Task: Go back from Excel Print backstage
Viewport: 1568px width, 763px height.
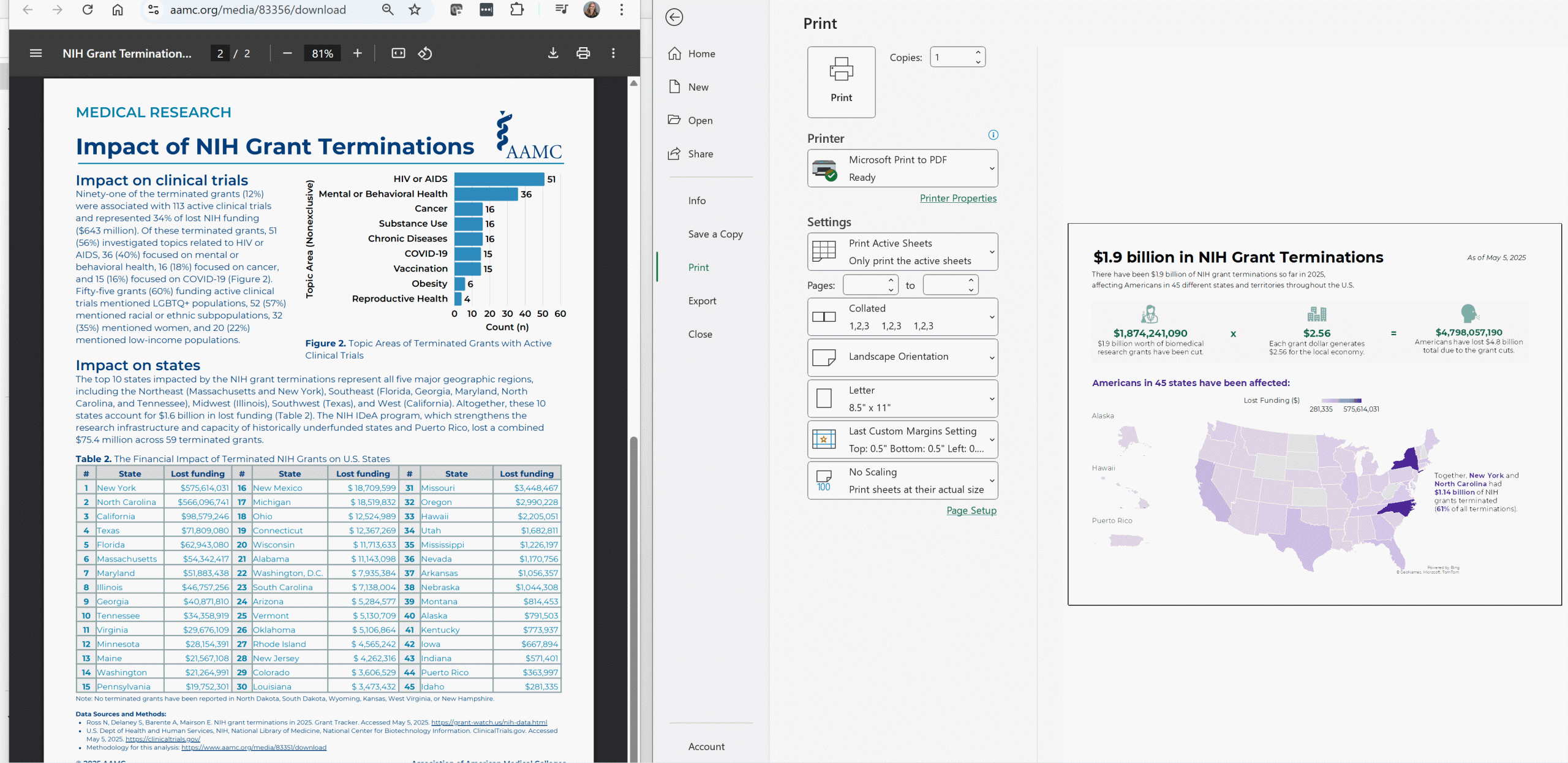Action: pyautogui.click(x=674, y=17)
